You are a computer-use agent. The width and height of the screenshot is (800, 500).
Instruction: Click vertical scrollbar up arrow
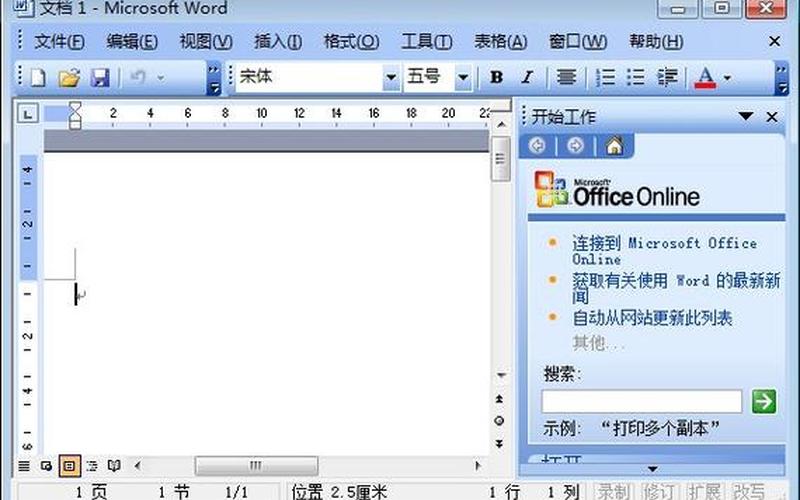pyautogui.click(x=501, y=124)
